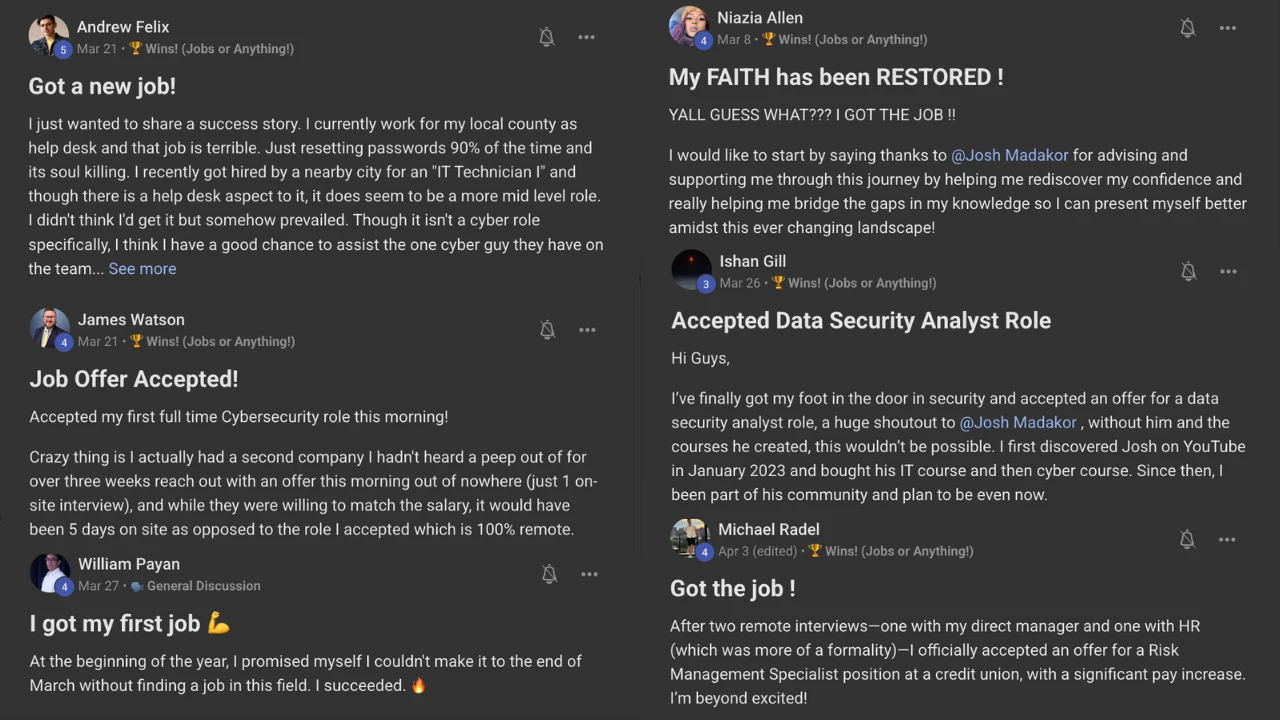Open the three-dot menu on Andrew Felix's post
This screenshot has height=720, width=1280.
(x=587, y=38)
